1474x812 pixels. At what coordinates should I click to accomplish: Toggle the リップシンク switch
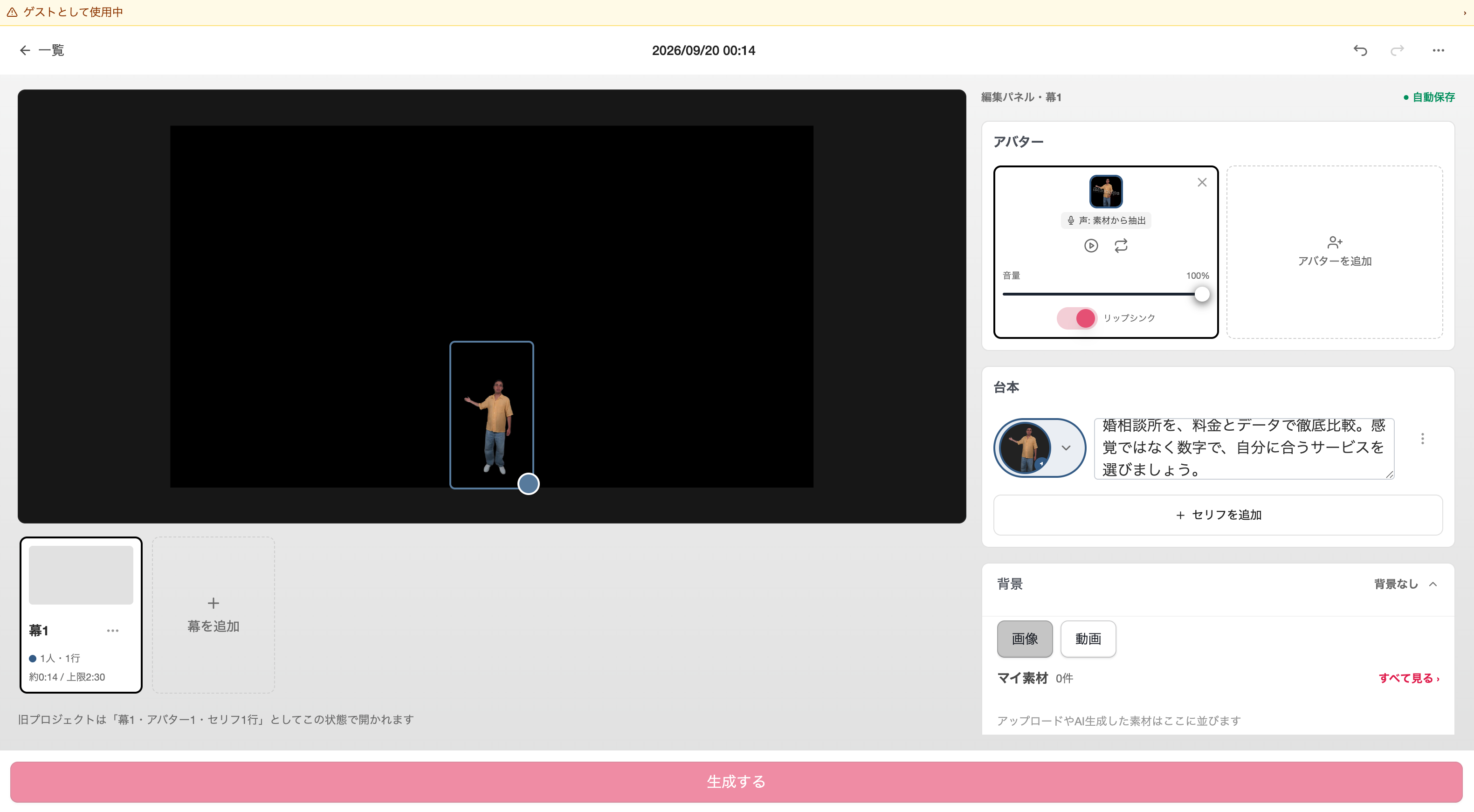pos(1076,318)
